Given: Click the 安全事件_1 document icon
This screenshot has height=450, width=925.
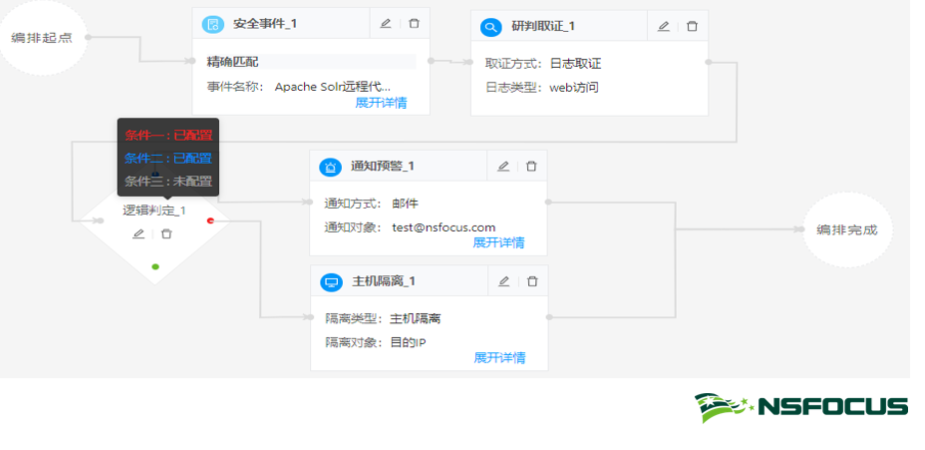Looking at the screenshot, I should (213, 24).
